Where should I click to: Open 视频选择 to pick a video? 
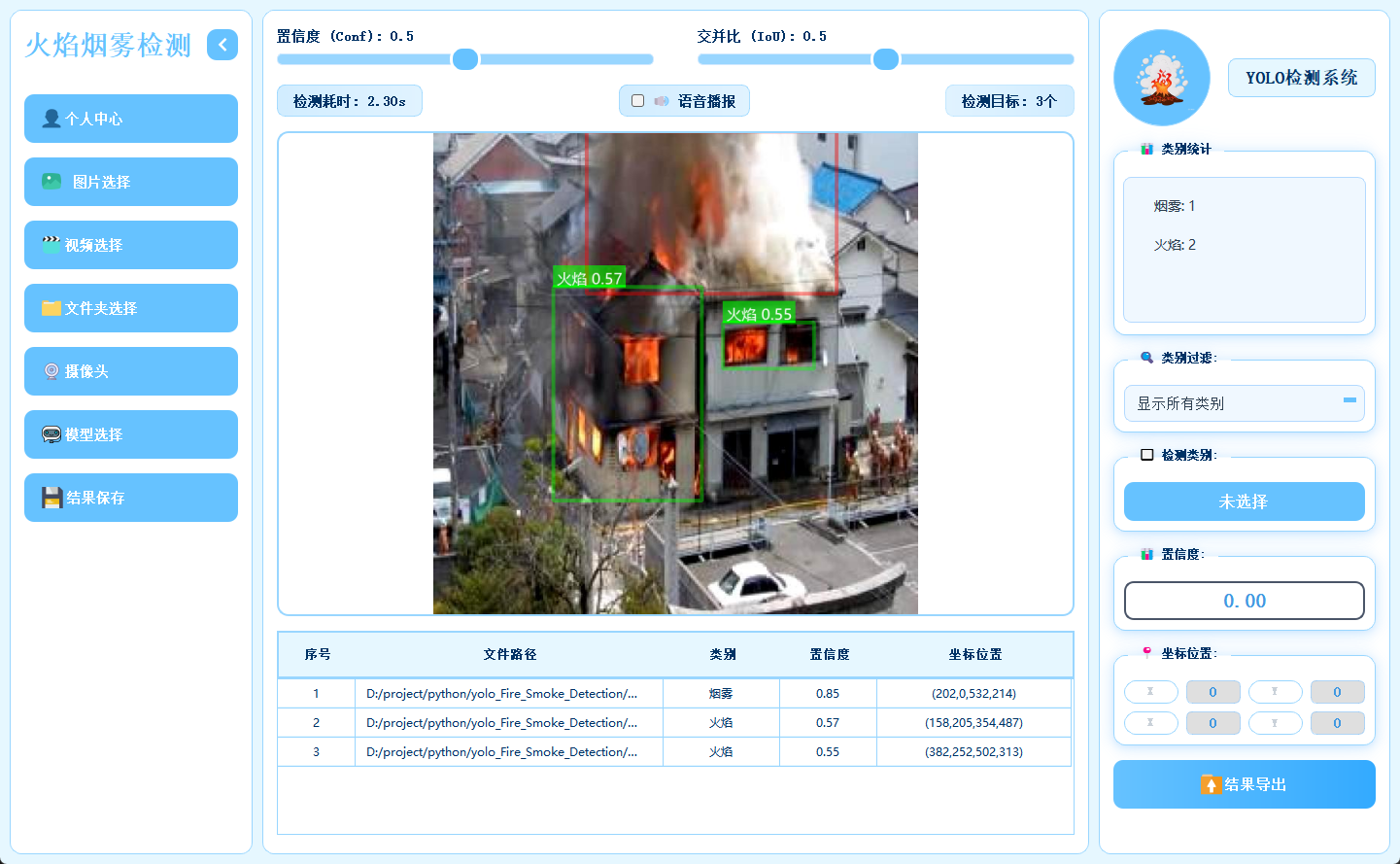click(131, 245)
